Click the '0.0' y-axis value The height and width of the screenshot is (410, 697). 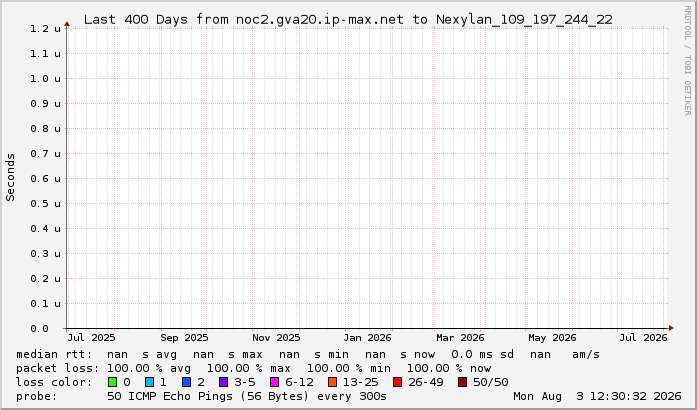pos(40,329)
